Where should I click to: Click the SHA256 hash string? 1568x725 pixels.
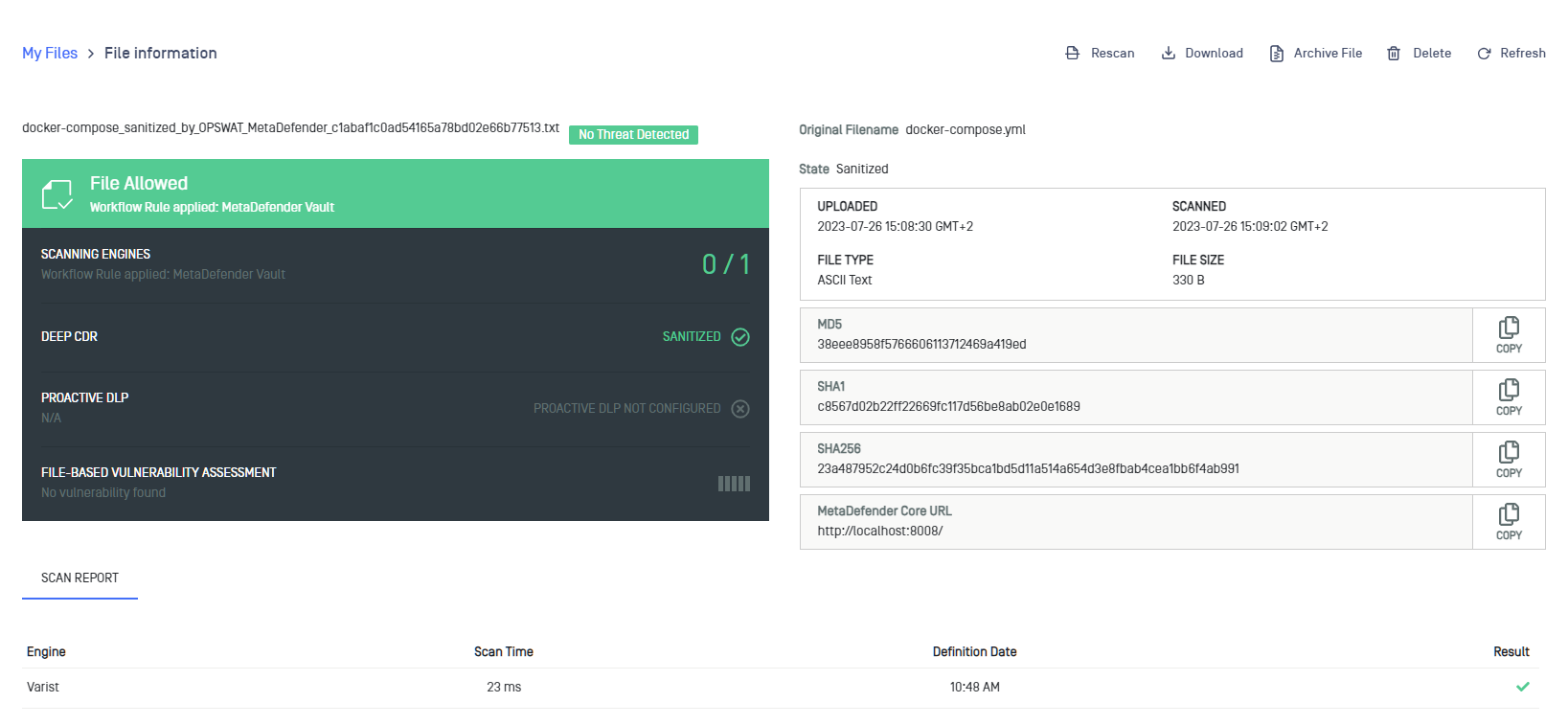point(1028,469)
